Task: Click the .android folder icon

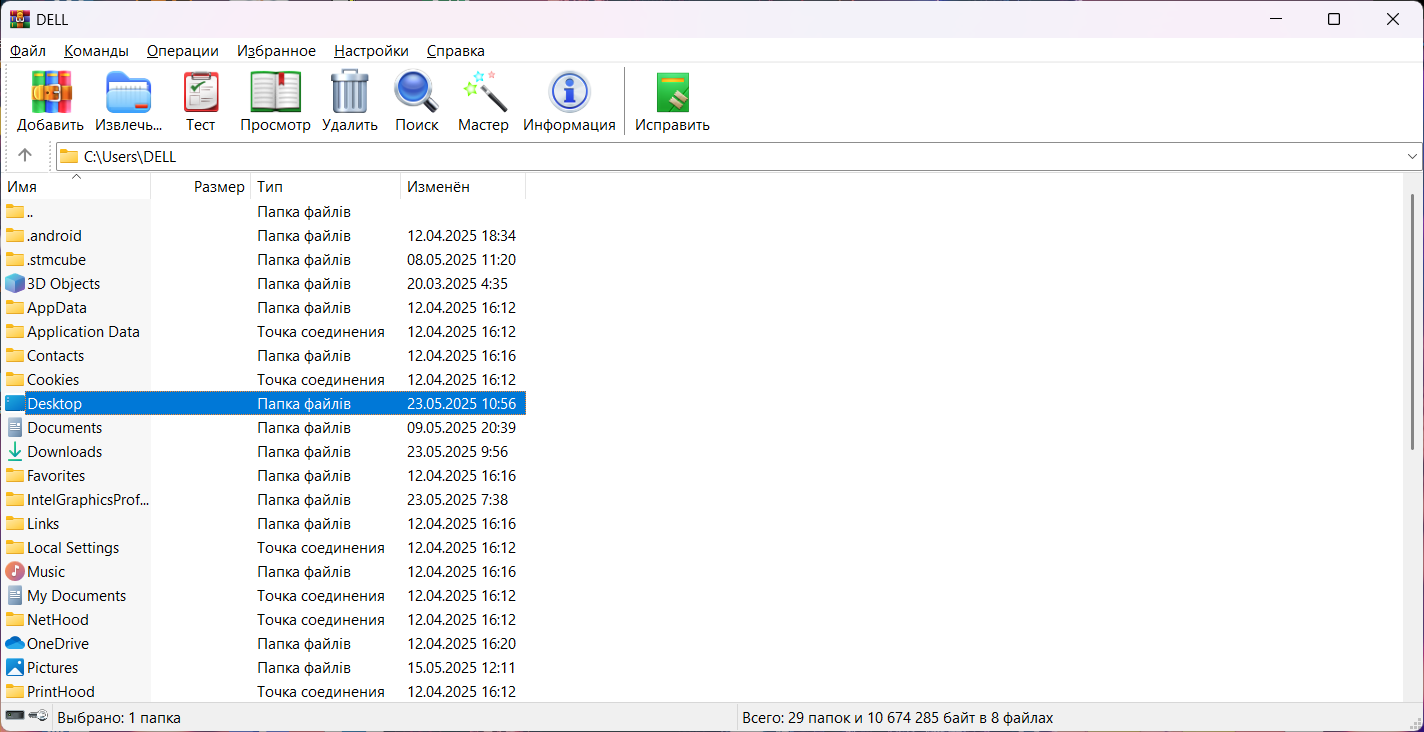Action: coord(14,236)
